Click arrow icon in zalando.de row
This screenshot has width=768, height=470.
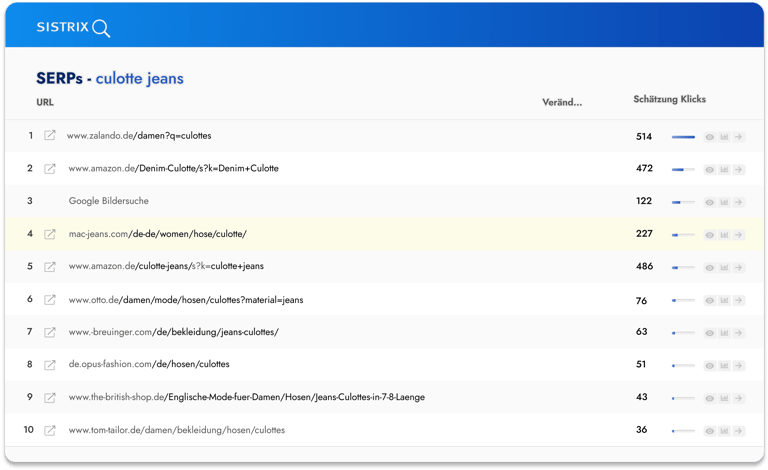tap(739, 137)
